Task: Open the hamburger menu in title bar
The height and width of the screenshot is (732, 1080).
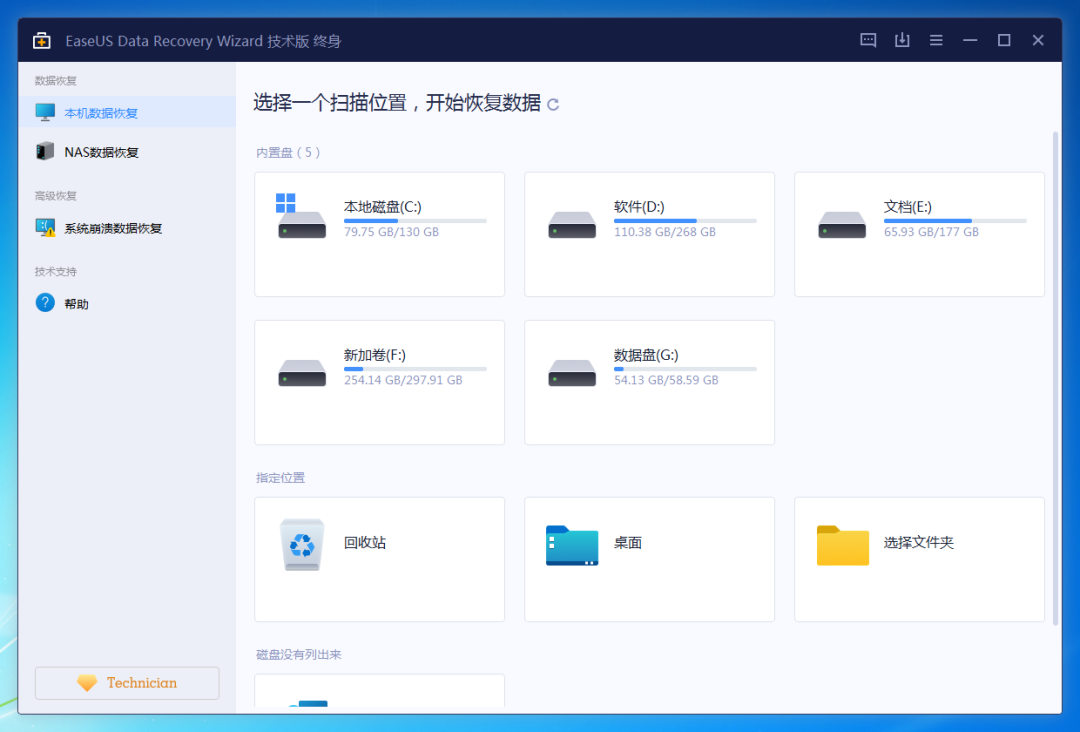Action: 935,41
